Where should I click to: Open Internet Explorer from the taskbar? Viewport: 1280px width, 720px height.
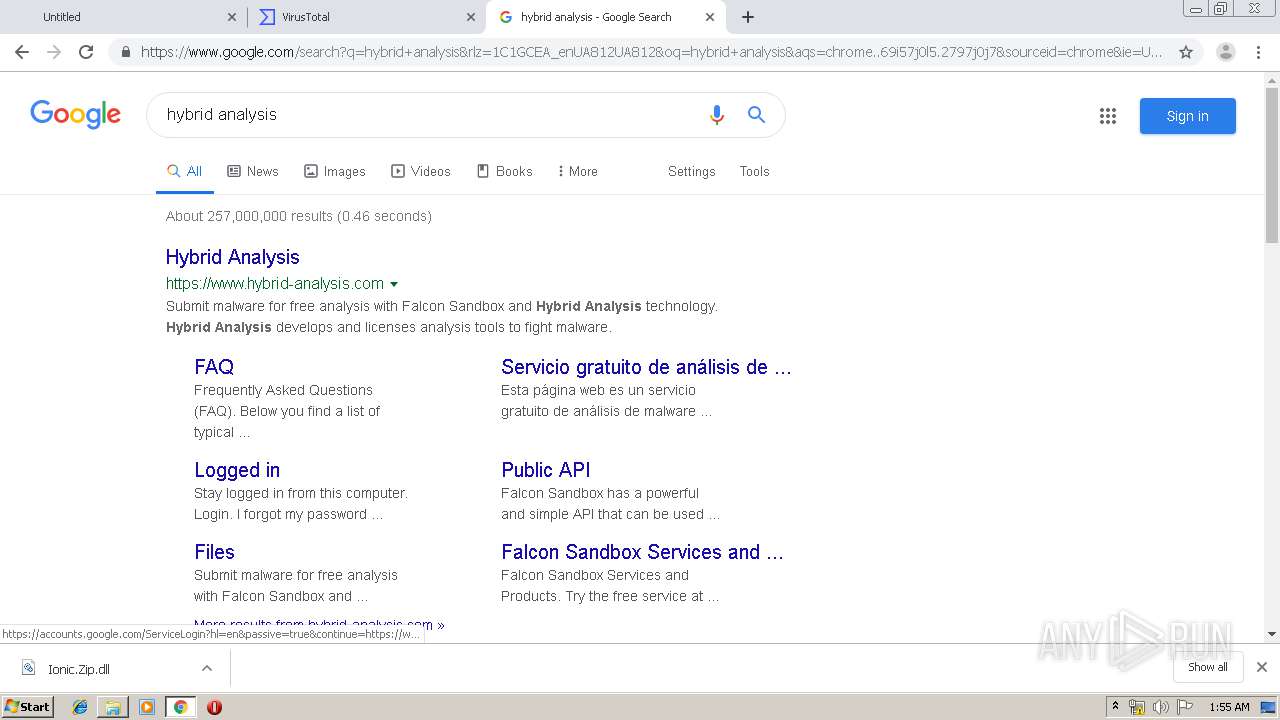pos(80,707)
